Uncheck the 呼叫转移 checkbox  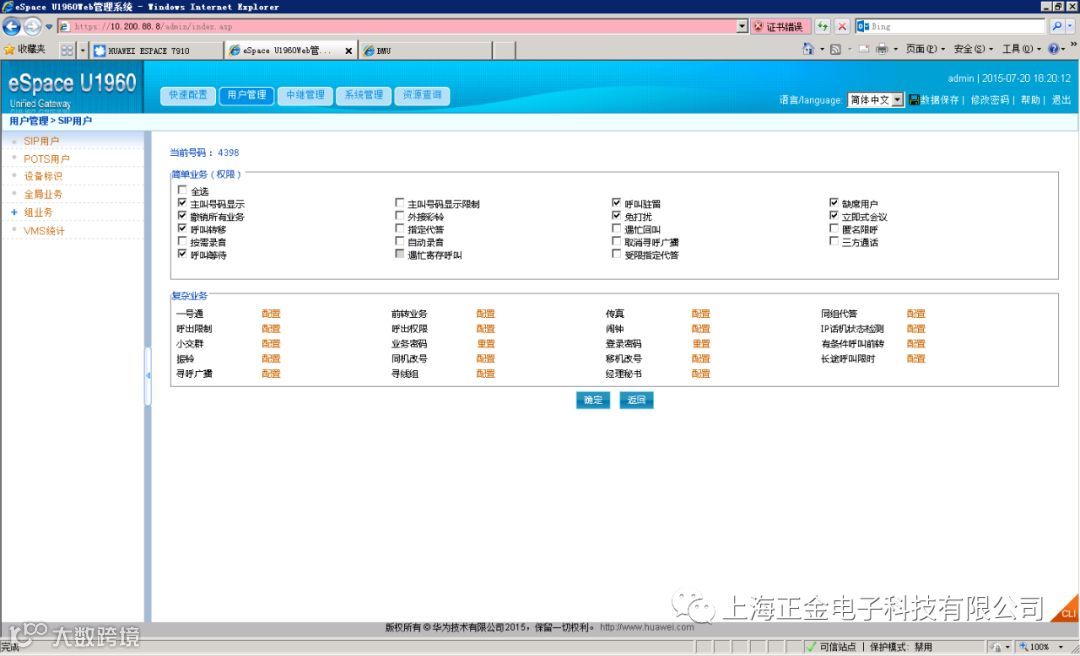point(182,228)
